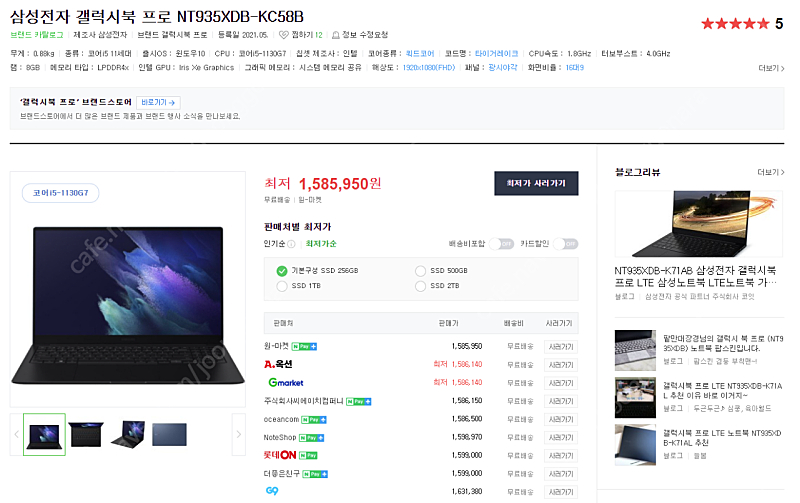Click the 원-마켓 seller name
Image resolution: width=800 pixels, height=503 pixels.
point(276,346)
